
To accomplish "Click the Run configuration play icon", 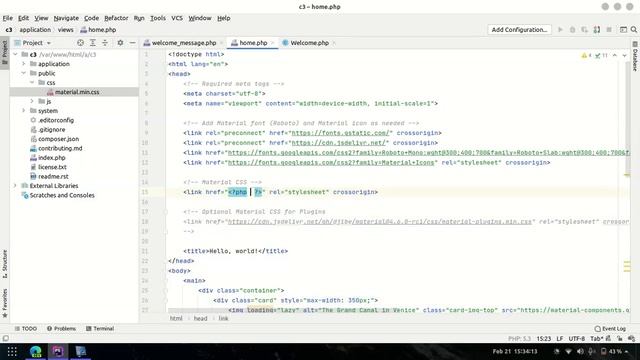I will coord(560,30).
